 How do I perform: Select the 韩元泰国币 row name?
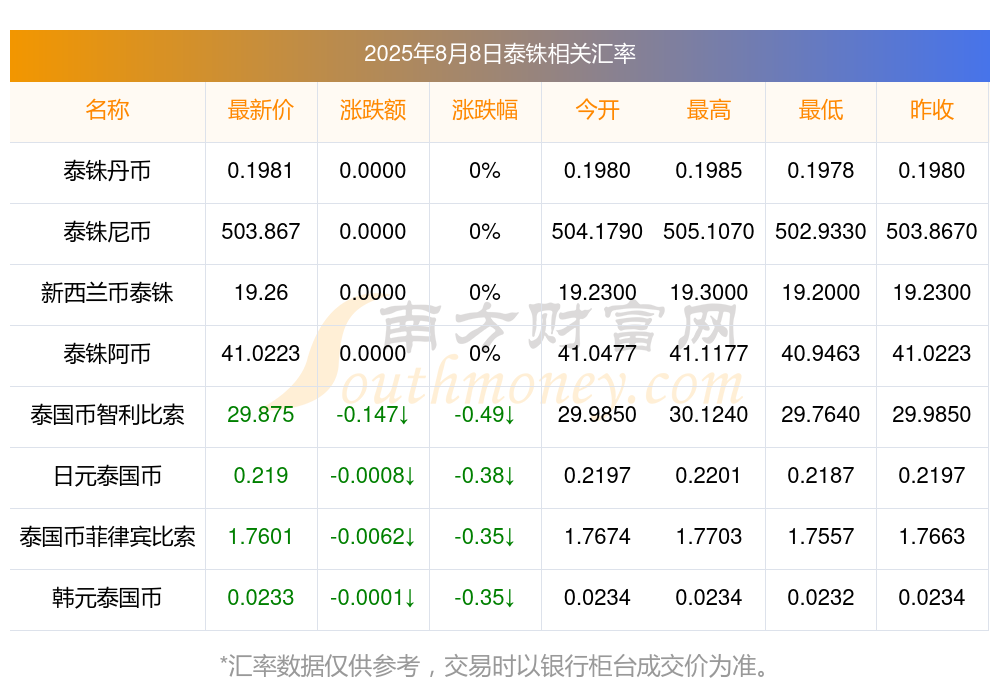[x=107, y=598]
